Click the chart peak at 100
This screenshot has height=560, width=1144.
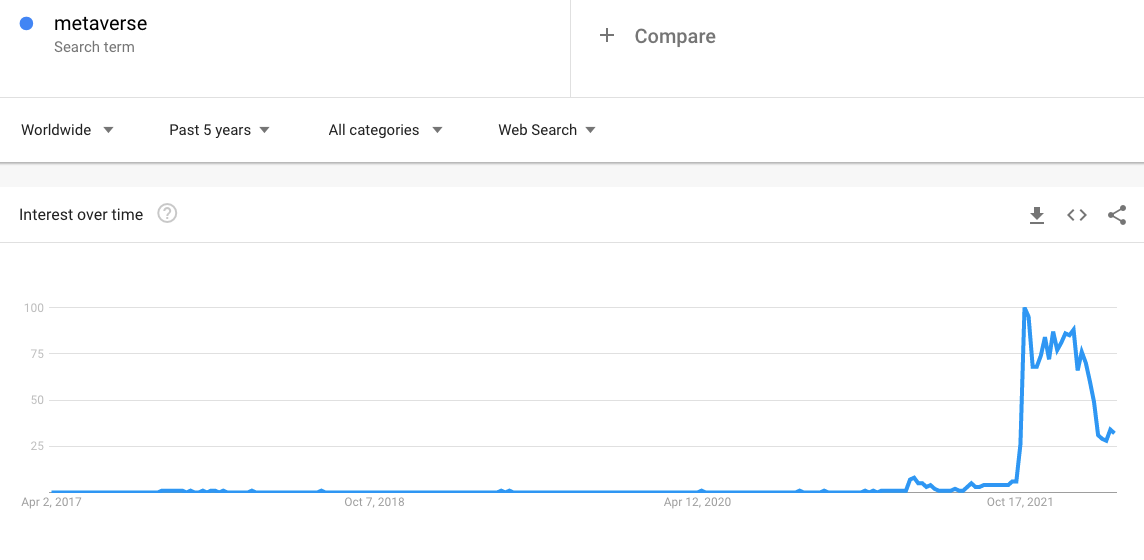pyautogui.click(x=1025, y=309)
